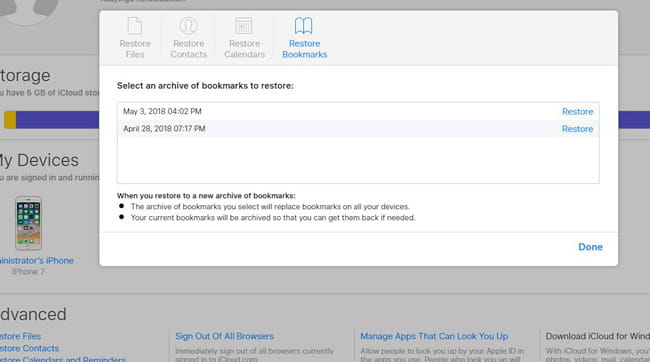Restore the April 28, 2018 bookmarks archive
Image resolution: width=650 pixels, height=362 pixels.
tap(577, 129)
